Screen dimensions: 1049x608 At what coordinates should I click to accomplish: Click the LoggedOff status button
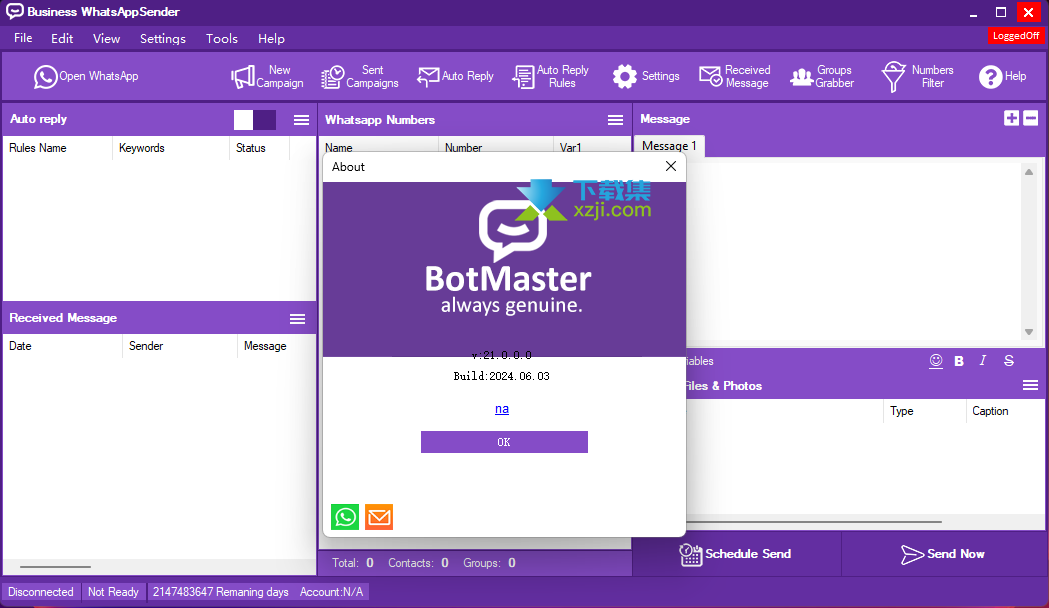click(1016, 35)
